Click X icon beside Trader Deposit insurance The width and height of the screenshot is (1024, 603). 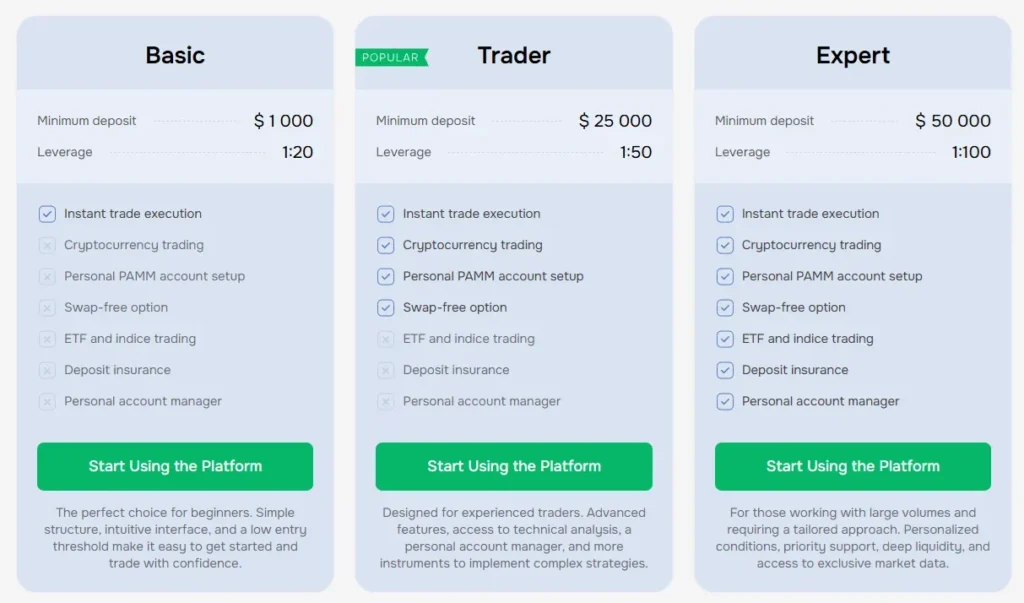click(x=386, y=370)
